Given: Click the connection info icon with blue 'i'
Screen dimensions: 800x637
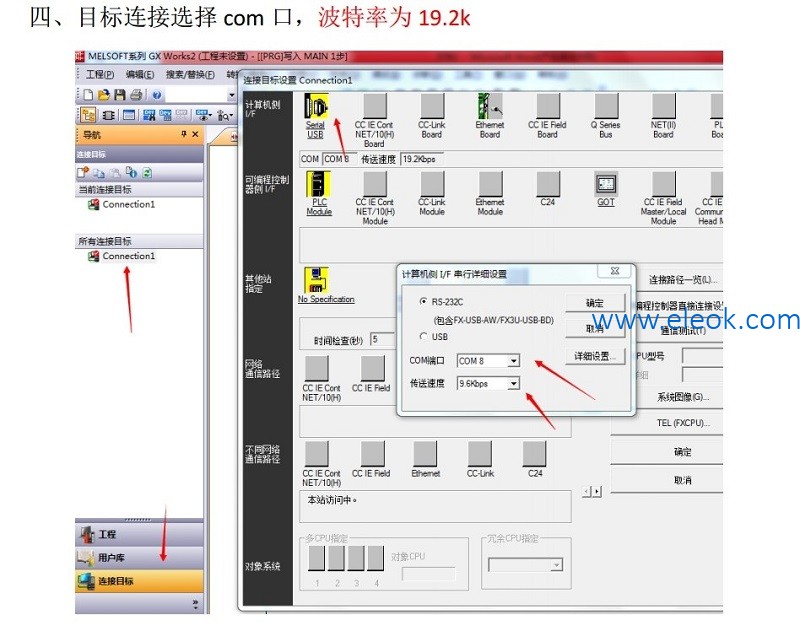Looking at the screenshot, I should (131, 173).
